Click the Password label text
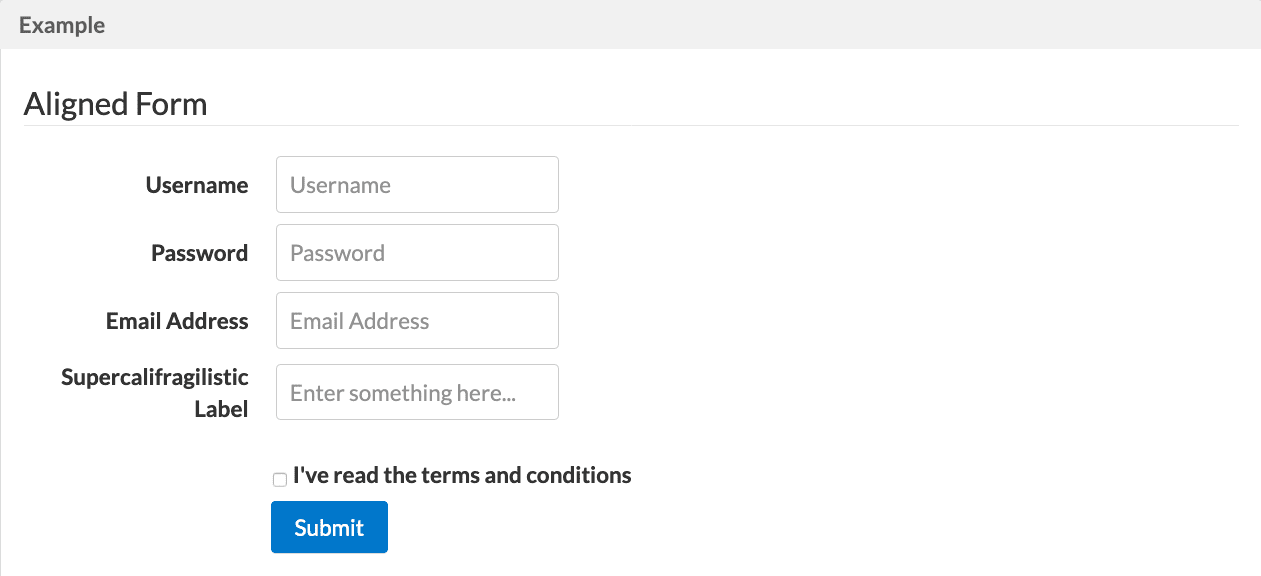 pos(200,253)
